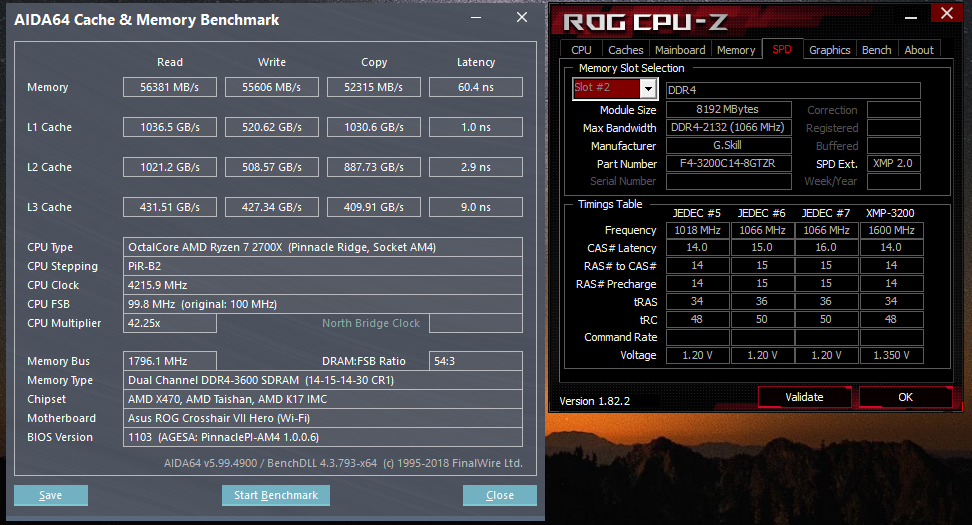Click Memory Write value 55606 MB/s
Image resolution: width=972 pixels, height=525 pixels.
(x=272, y=87)
